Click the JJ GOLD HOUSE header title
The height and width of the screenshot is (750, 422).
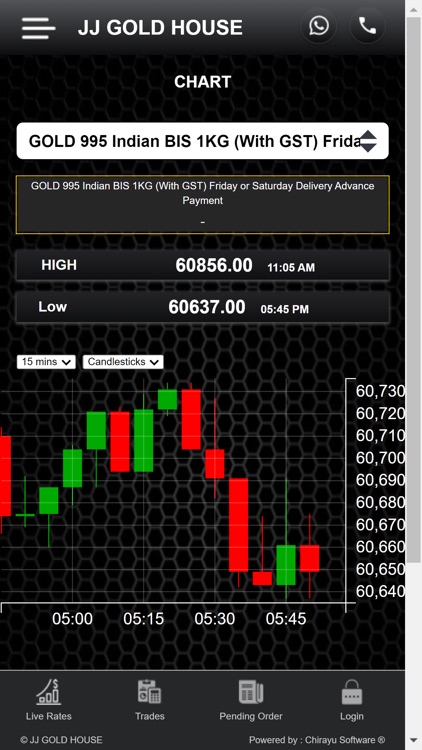[x=160, y=28]
